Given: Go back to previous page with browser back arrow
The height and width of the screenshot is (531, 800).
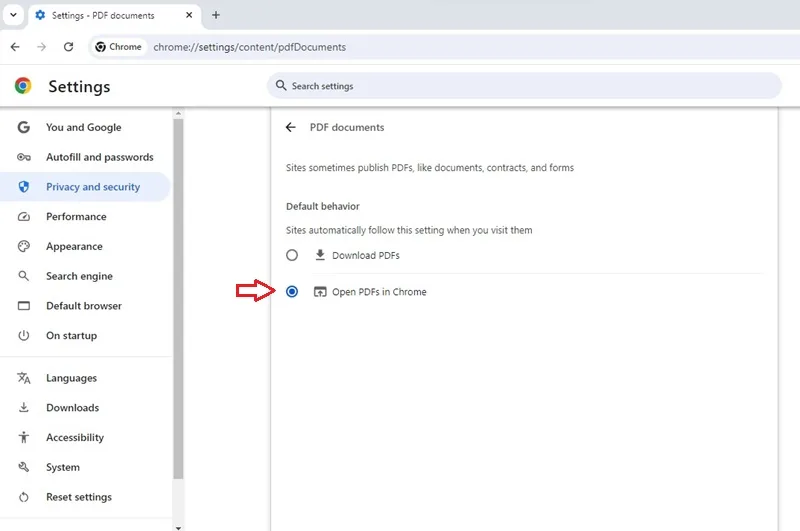Looking at the screenshot, I should point(15,47).
